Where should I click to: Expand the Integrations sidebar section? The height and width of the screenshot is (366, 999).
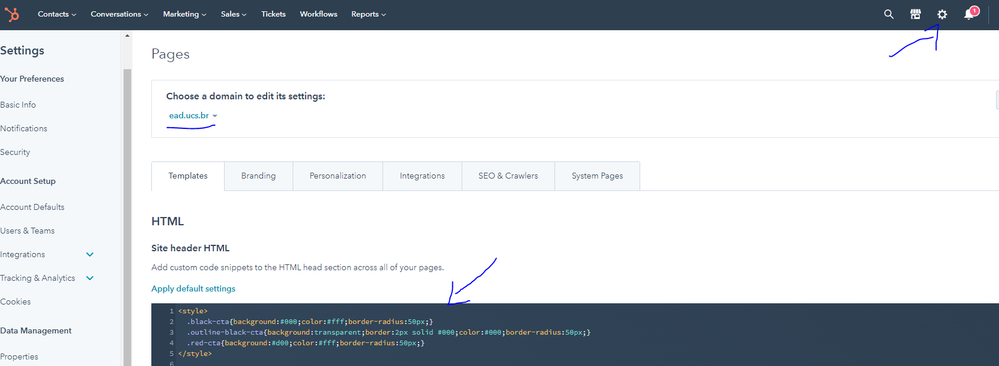[90, 254]
